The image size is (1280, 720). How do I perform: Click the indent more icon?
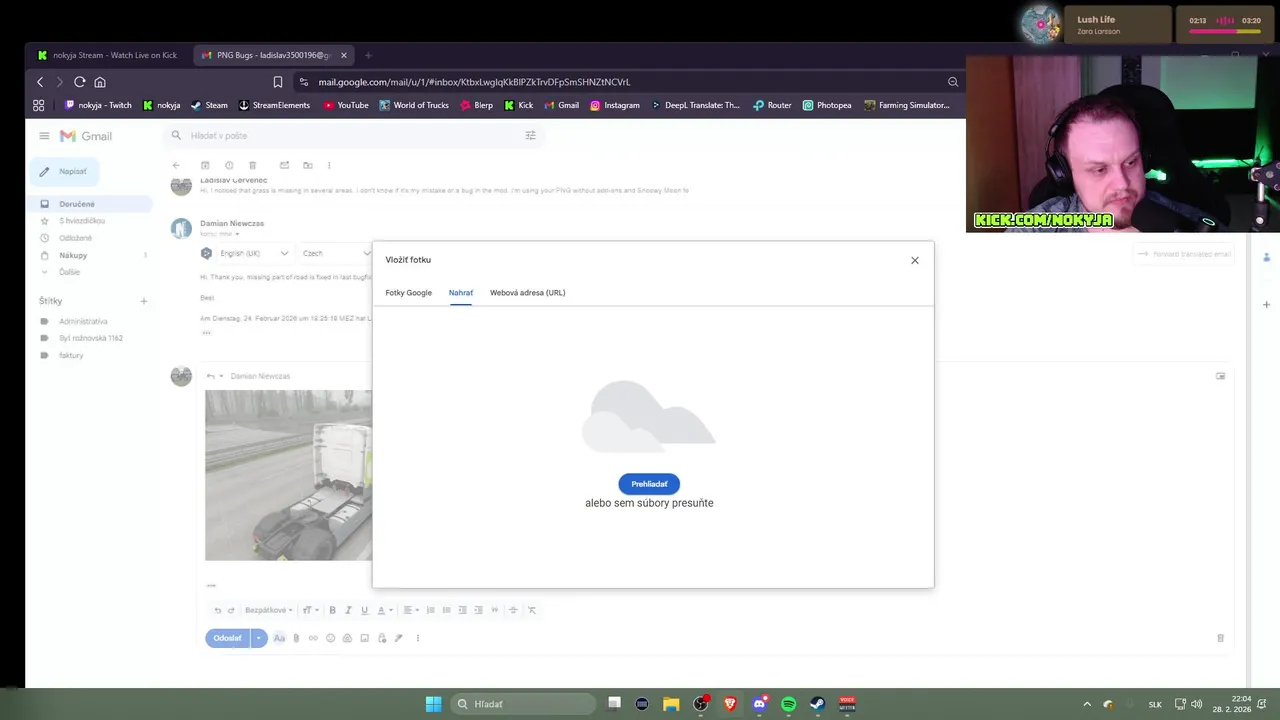point(478,610)
